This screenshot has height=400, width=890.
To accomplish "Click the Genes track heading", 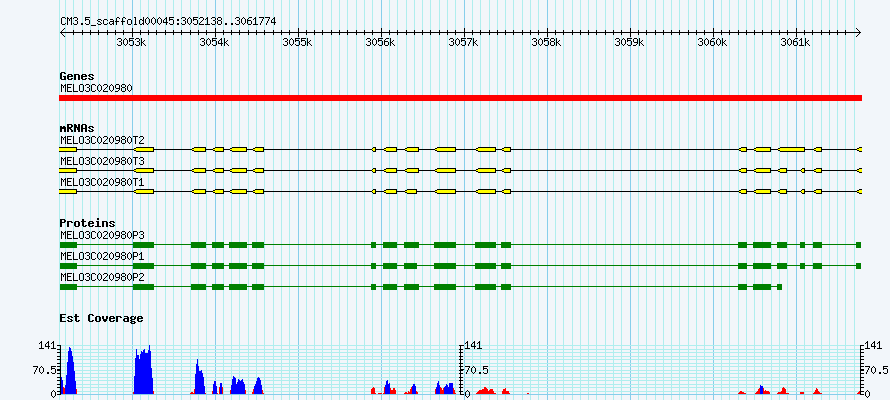I will (x=77, y=76).
